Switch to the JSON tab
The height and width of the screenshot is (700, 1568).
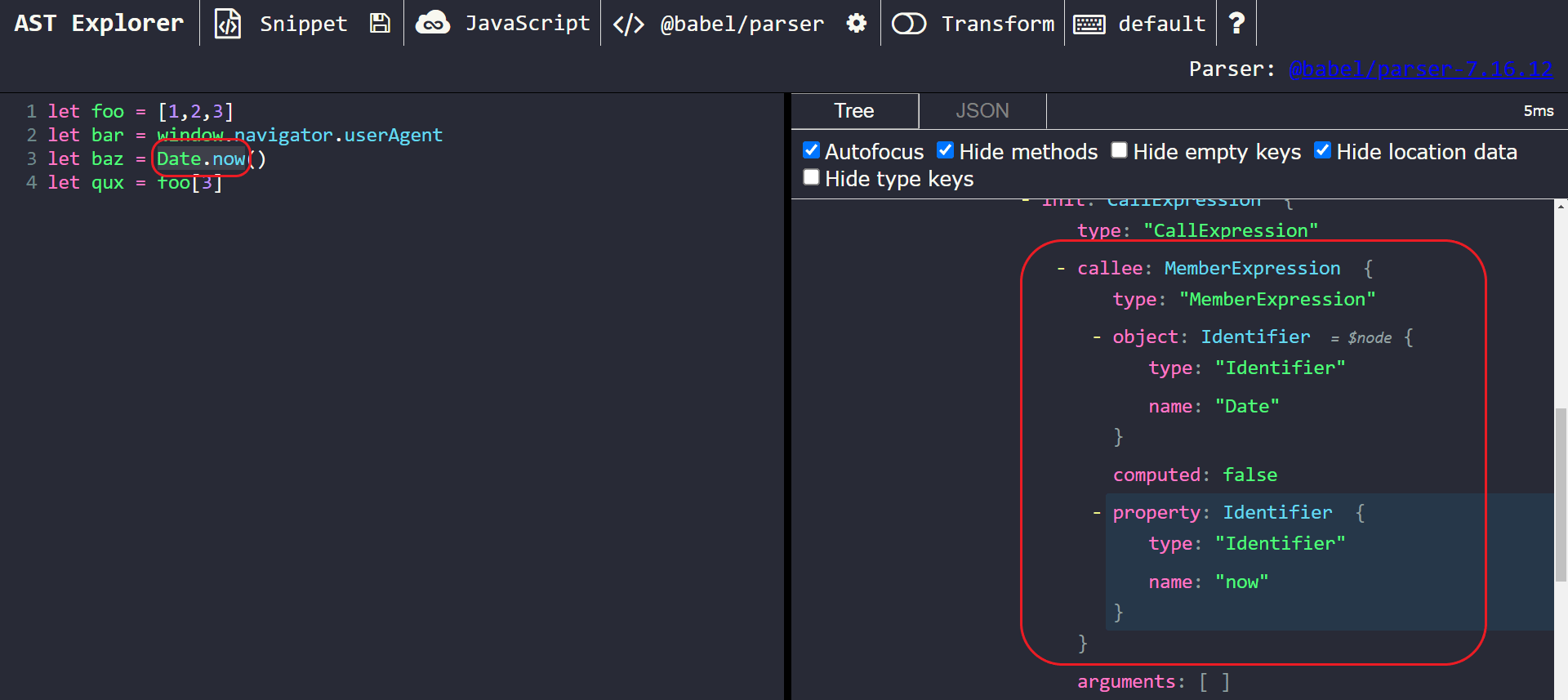(x=982, y=111)
